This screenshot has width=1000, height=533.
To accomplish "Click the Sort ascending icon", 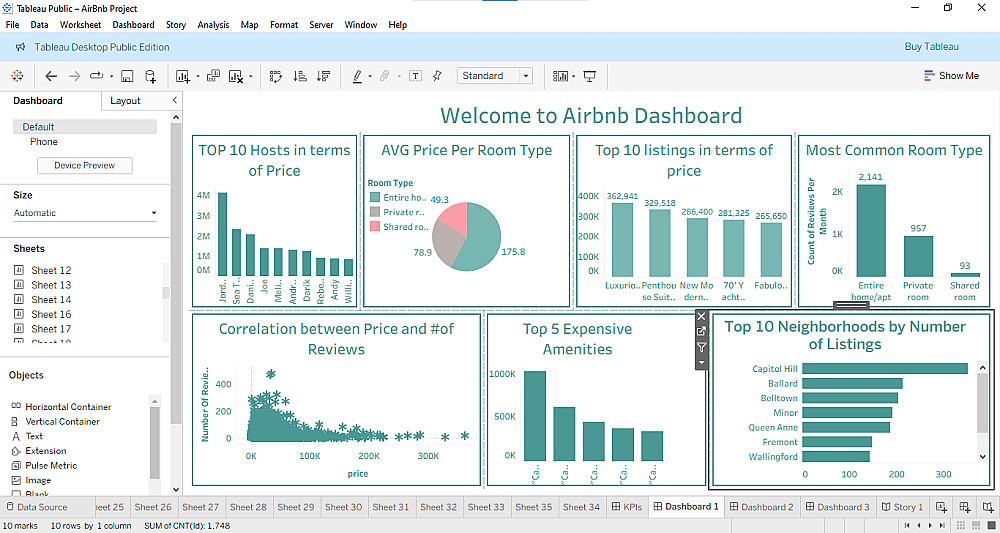I will (x=300, y=76).
